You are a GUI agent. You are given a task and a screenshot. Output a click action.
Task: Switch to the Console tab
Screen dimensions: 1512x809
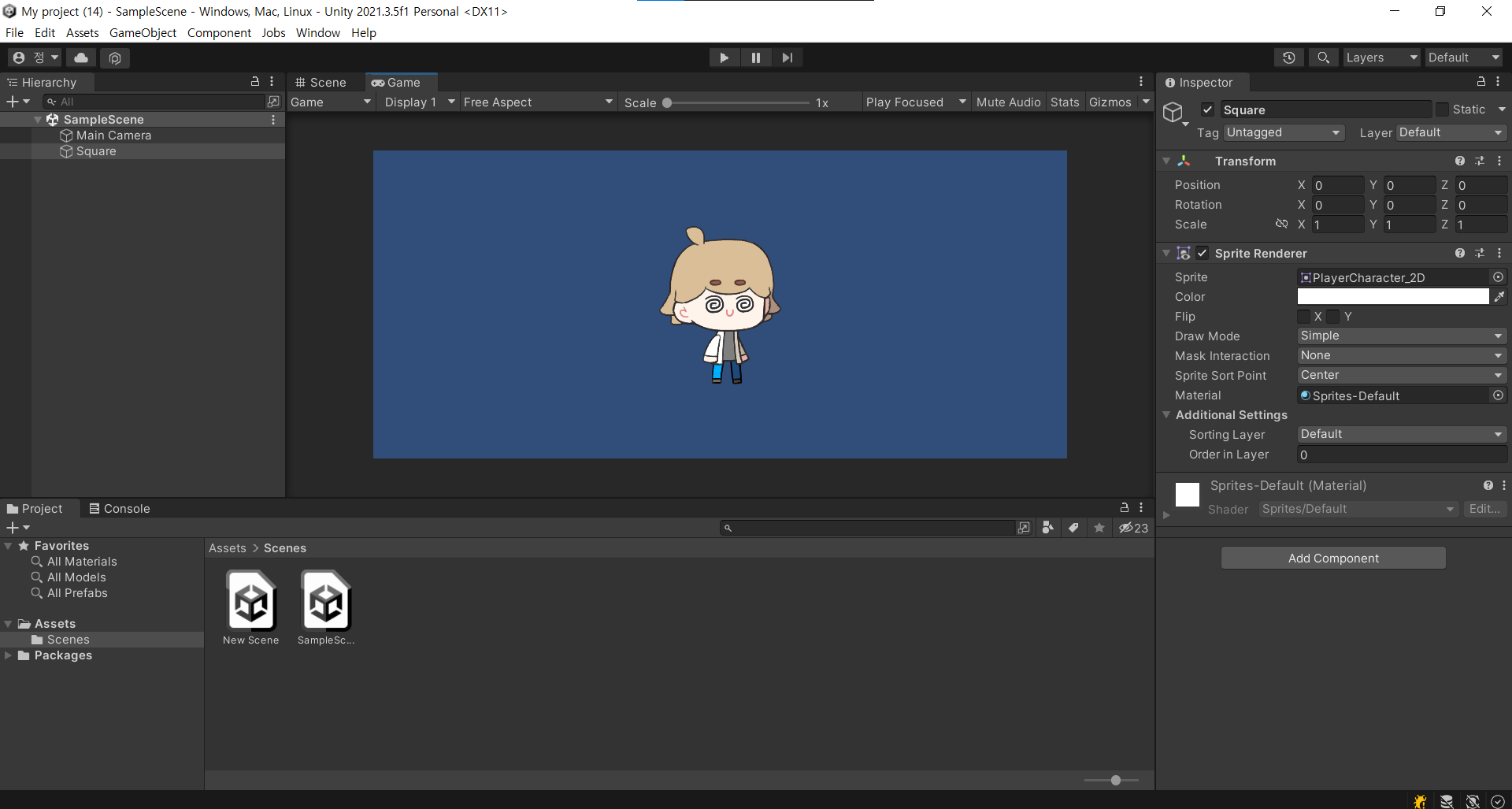point(120,509)
